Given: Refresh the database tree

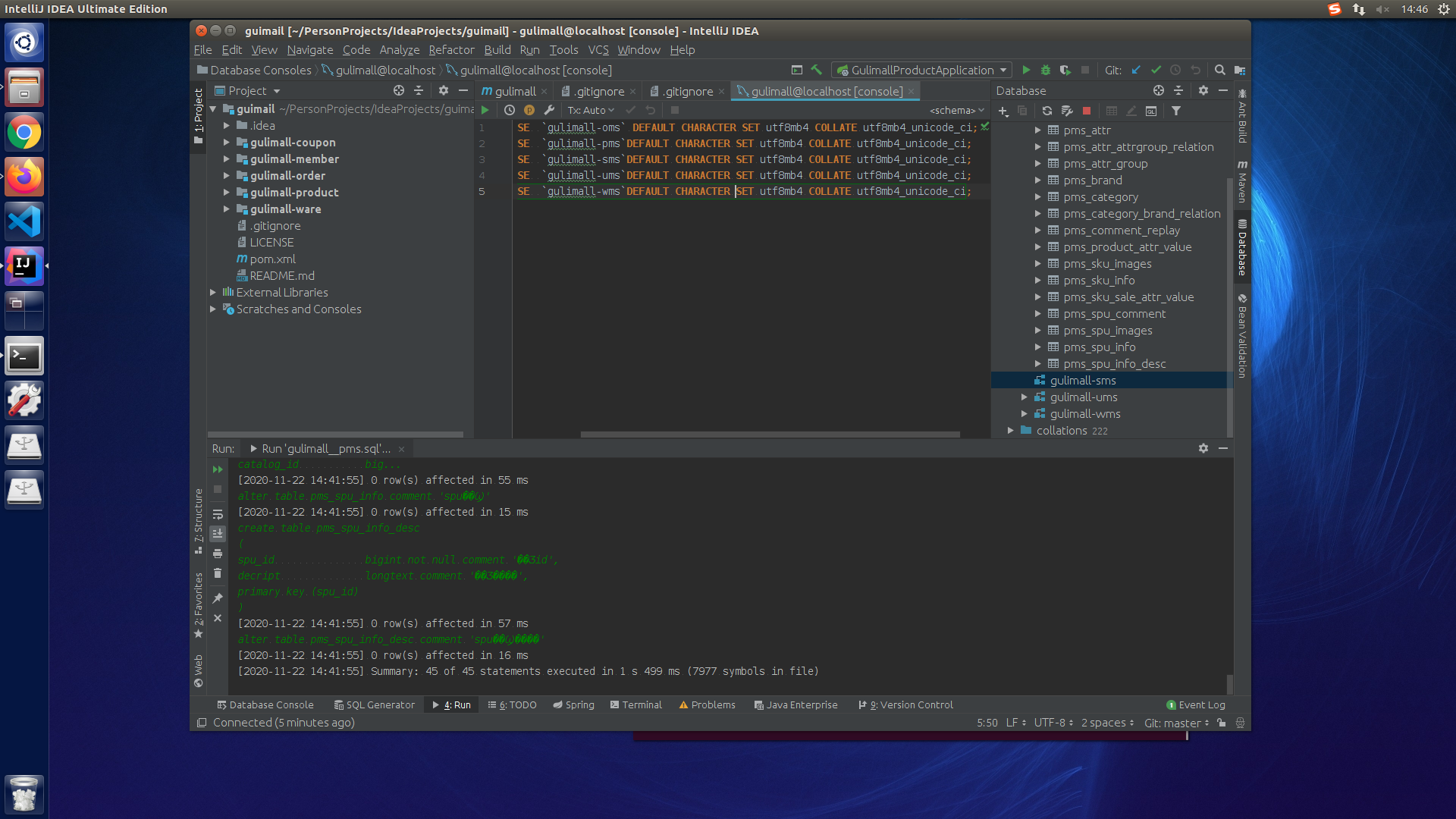Looking at the screenshot, I should point(1047,111).
